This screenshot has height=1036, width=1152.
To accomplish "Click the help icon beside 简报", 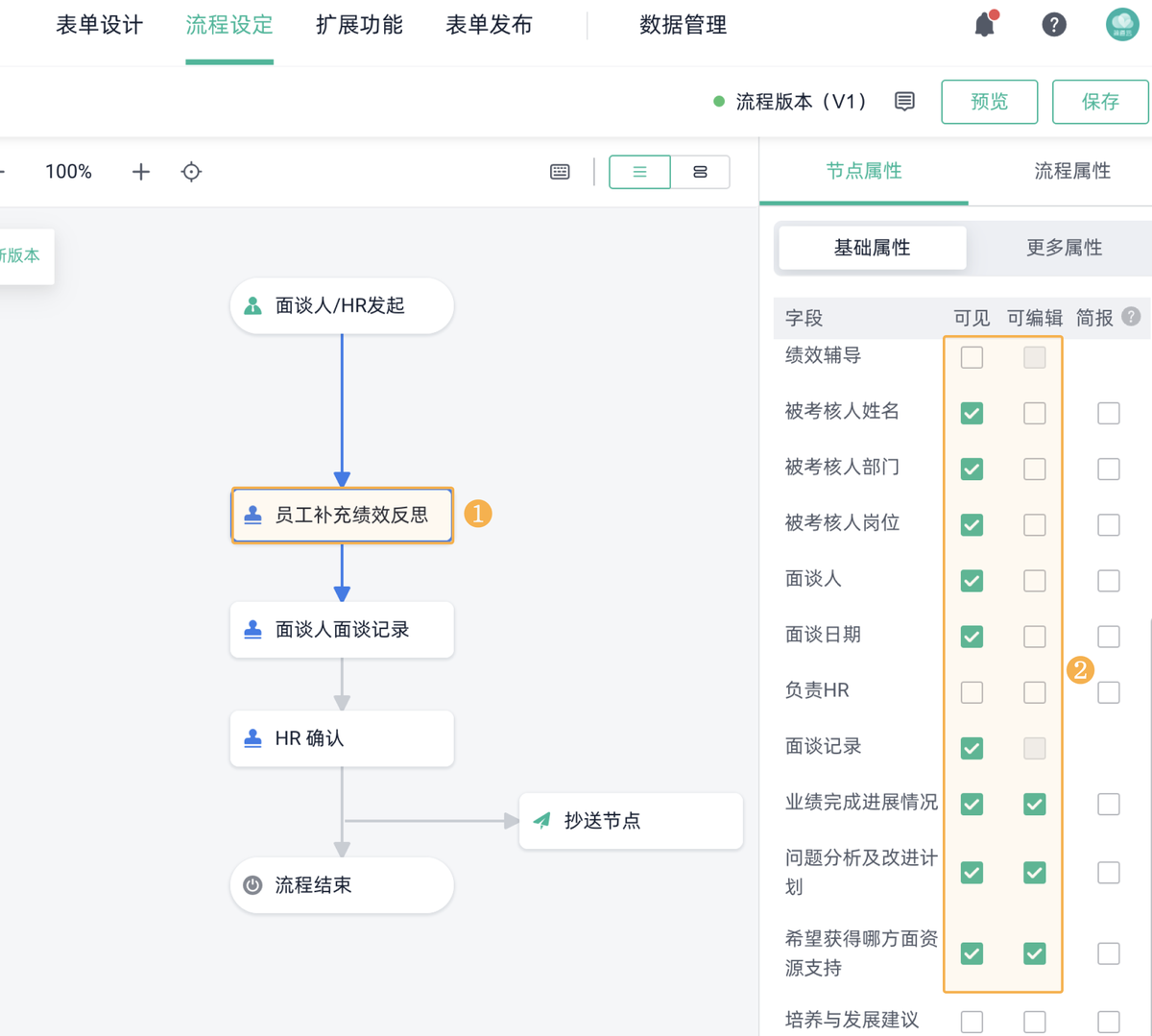I will 1132,317.
